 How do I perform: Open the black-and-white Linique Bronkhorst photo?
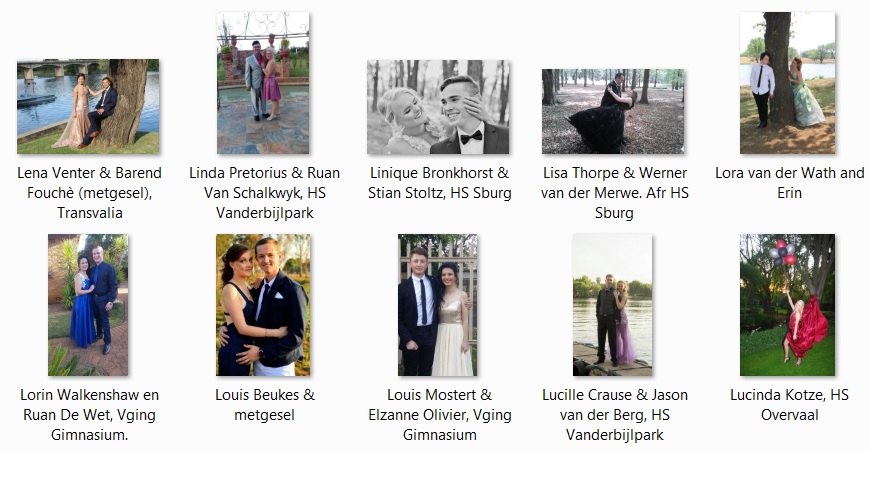(438, 107)
